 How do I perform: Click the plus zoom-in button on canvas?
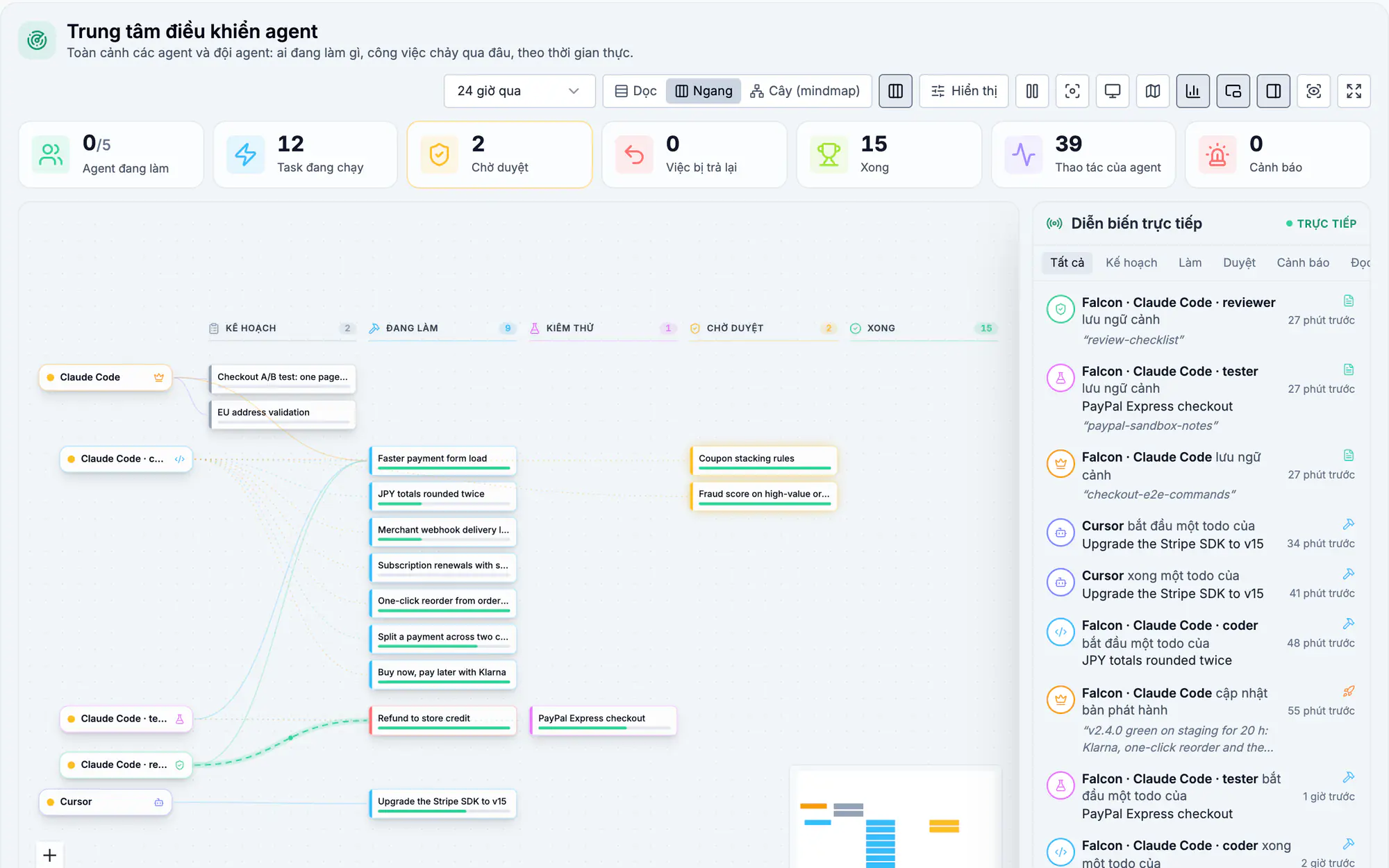click(50, 855)
